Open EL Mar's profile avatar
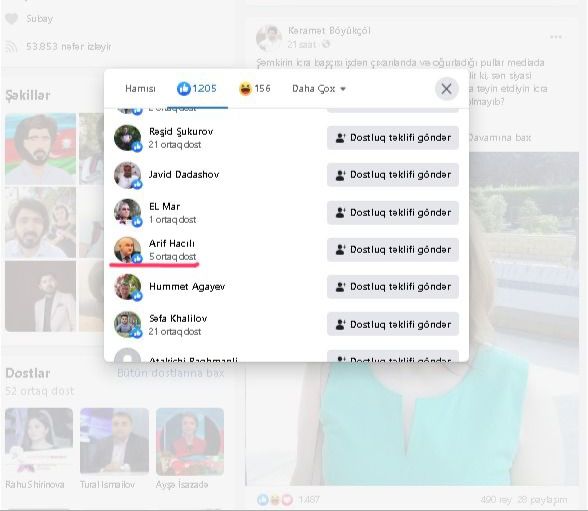The width and height of the screenshot is (588, 511). click(128, 212)
